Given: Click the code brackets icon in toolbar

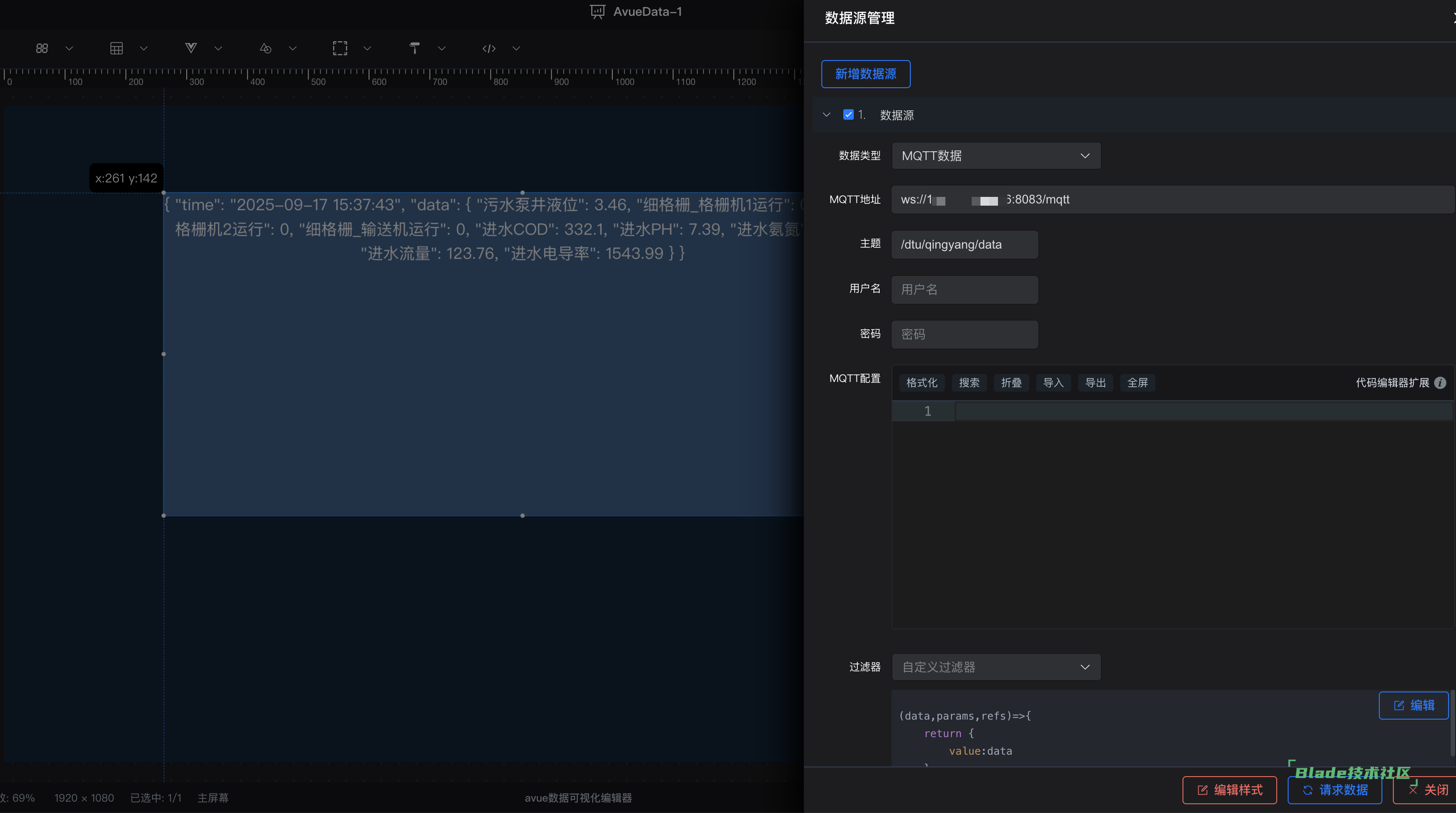Looking at the screenshot, I should (489, 49).
